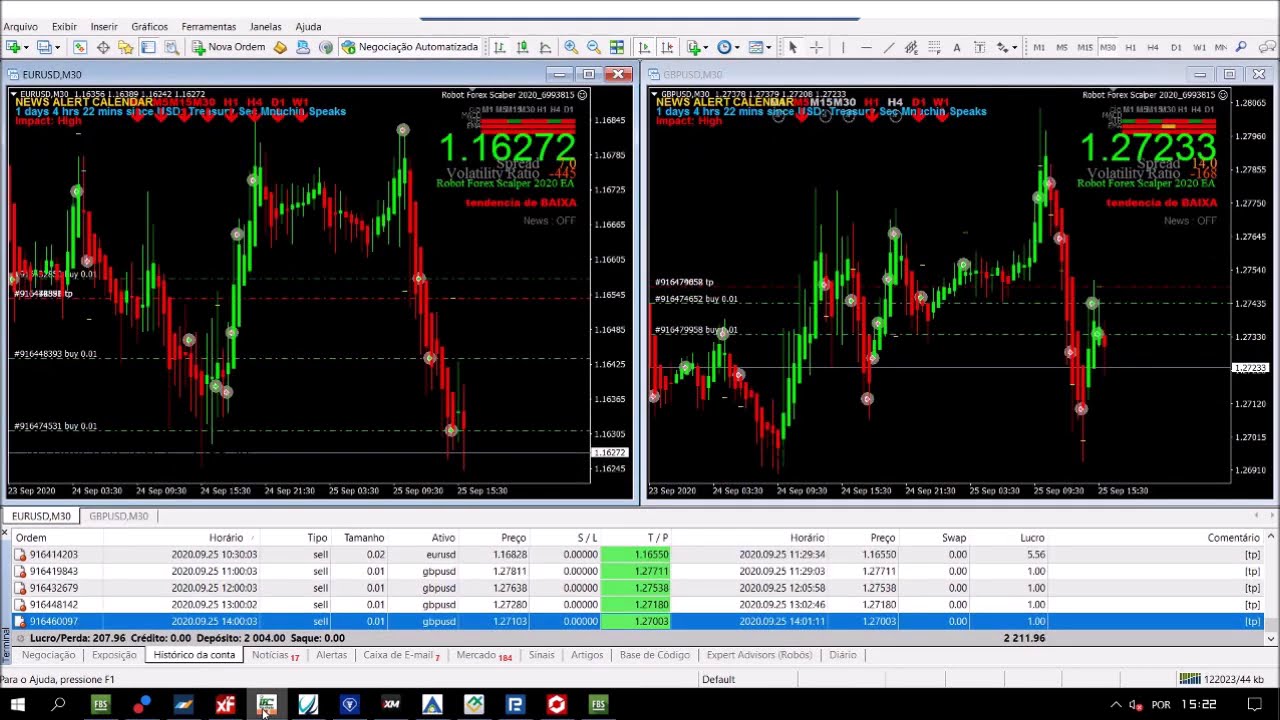Switch to the GBPUSD,M30 chart tab

click(118, 516)
